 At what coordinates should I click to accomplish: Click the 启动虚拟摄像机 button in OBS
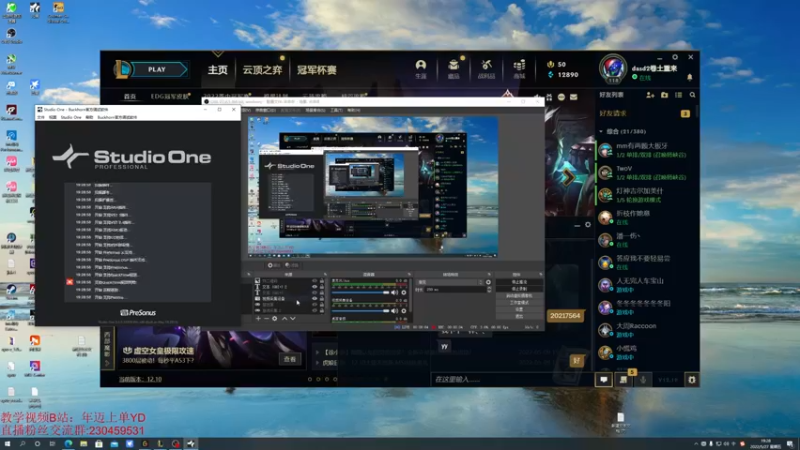pyautogui.click(x=519, y=295)
